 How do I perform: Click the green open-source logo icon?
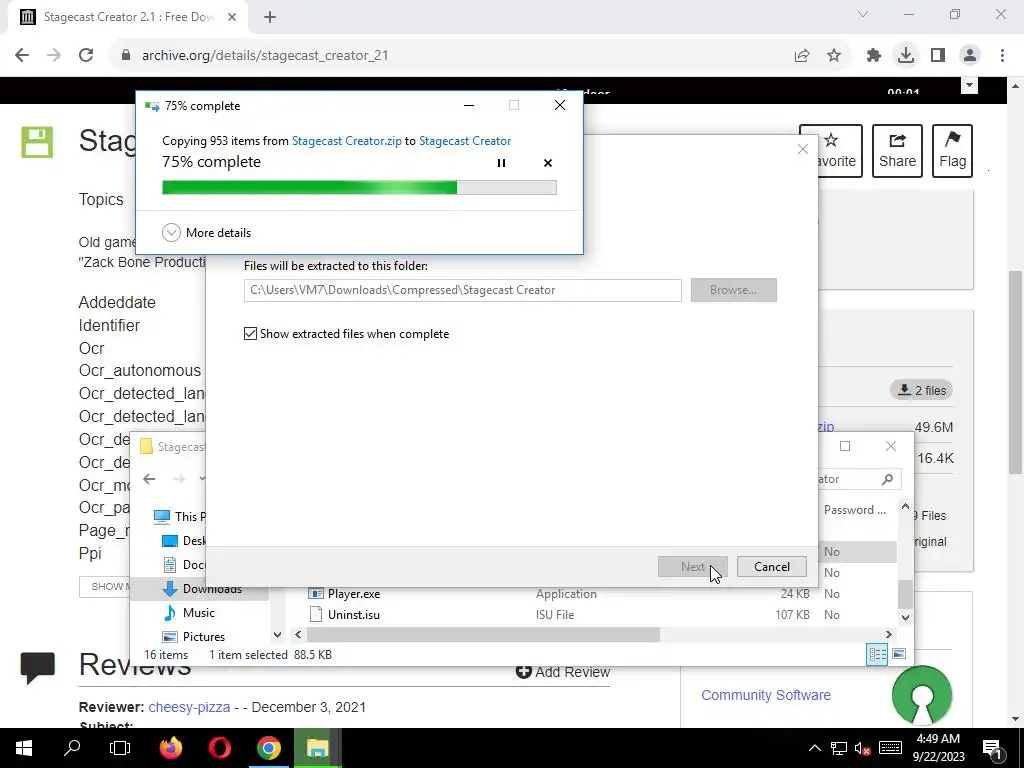point(921,696)
